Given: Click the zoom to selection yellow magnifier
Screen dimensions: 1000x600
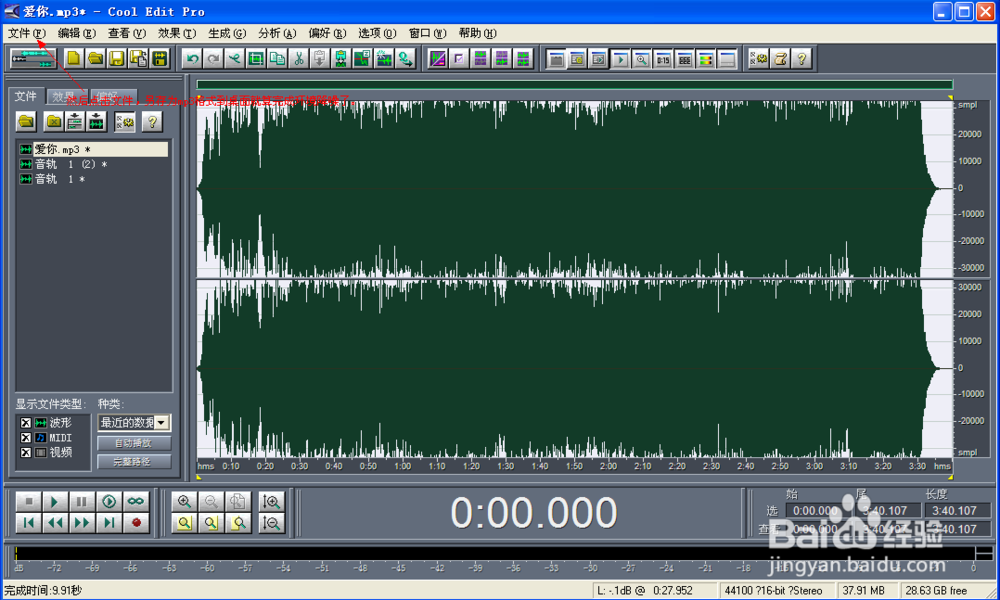Looking at the screenshot, I should tap(184, 523).
